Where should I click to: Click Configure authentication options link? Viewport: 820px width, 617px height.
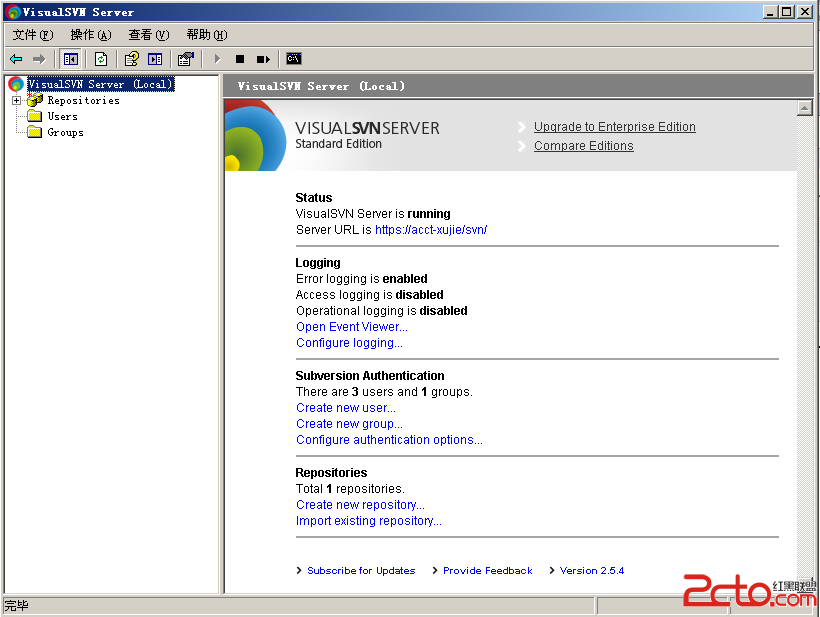pos(389,440)
